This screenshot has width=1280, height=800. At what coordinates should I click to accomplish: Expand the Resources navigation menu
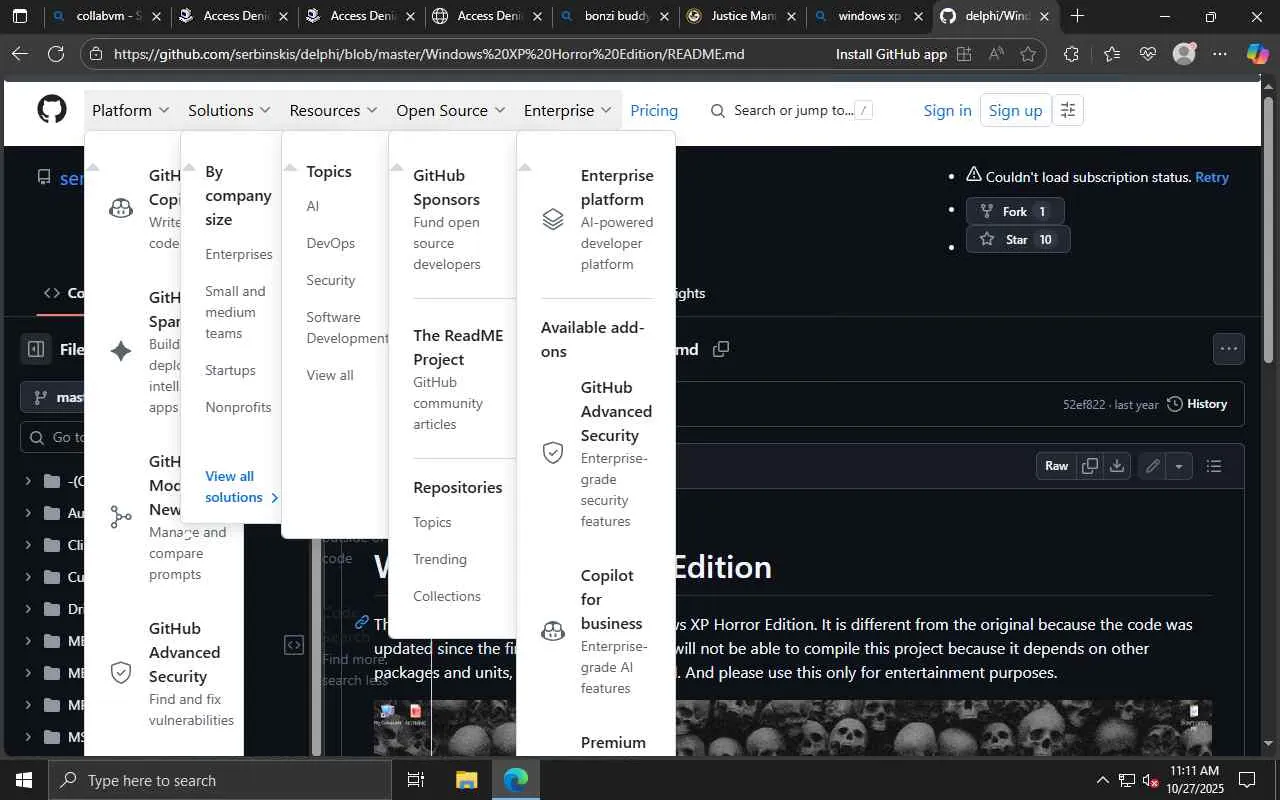click(333, 110)
